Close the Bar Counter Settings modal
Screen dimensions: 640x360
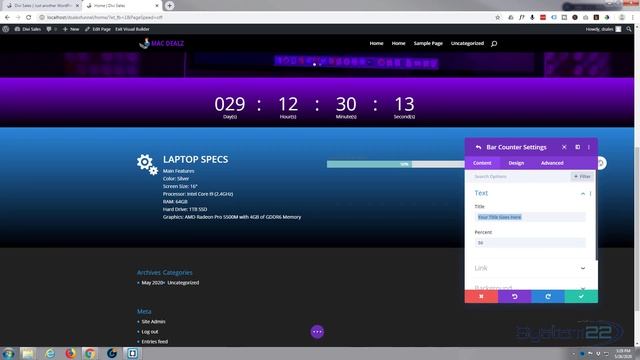[x=564, y=147]
